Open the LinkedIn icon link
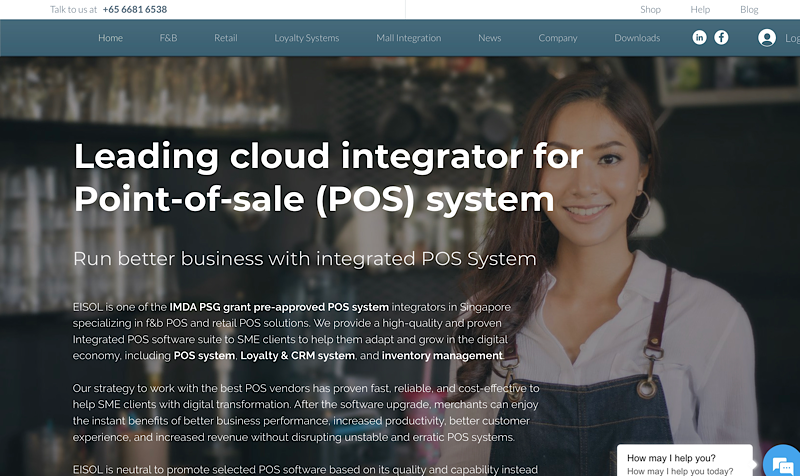This screenshot has height=476, width=800. click(699, 37)
